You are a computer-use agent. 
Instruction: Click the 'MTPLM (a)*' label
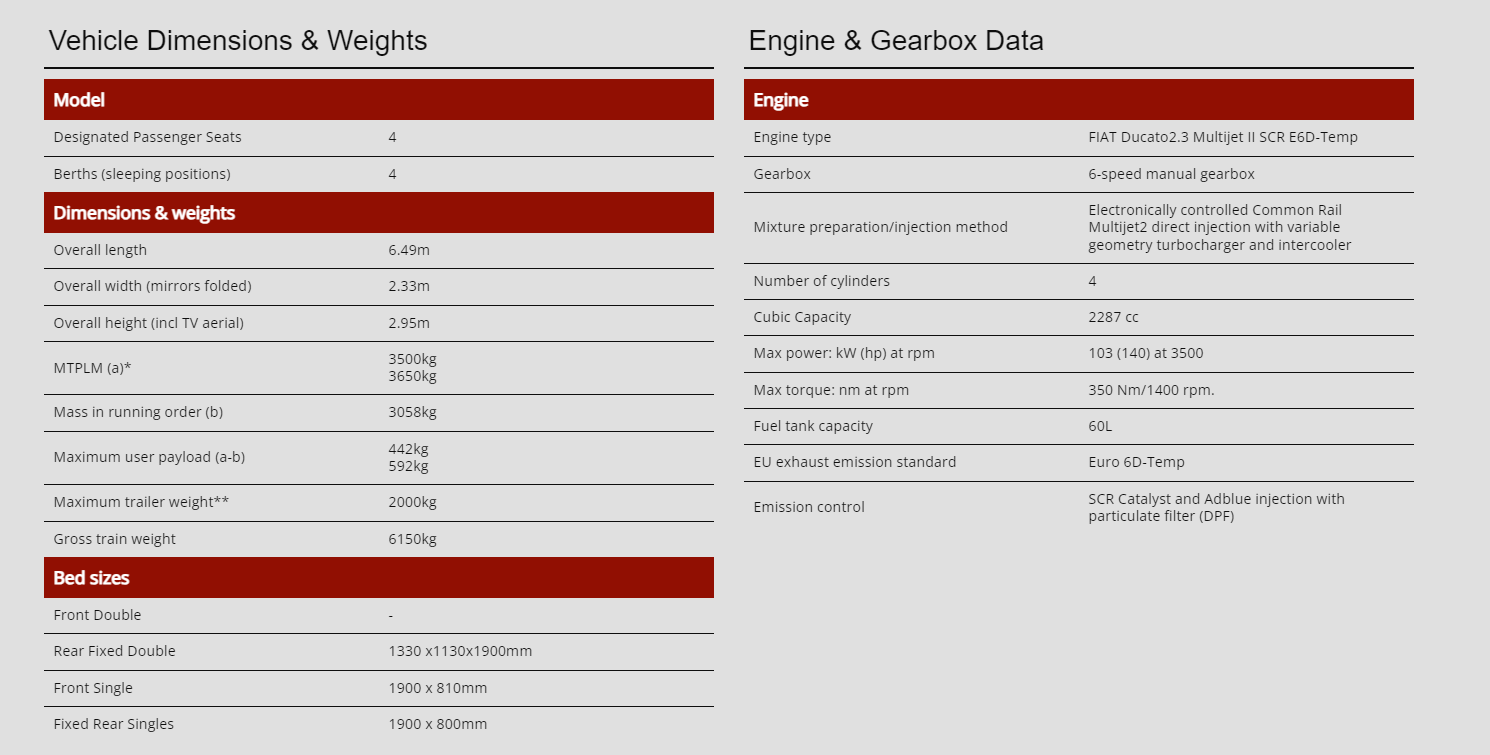pyautogui.click(x=93, y=368)
